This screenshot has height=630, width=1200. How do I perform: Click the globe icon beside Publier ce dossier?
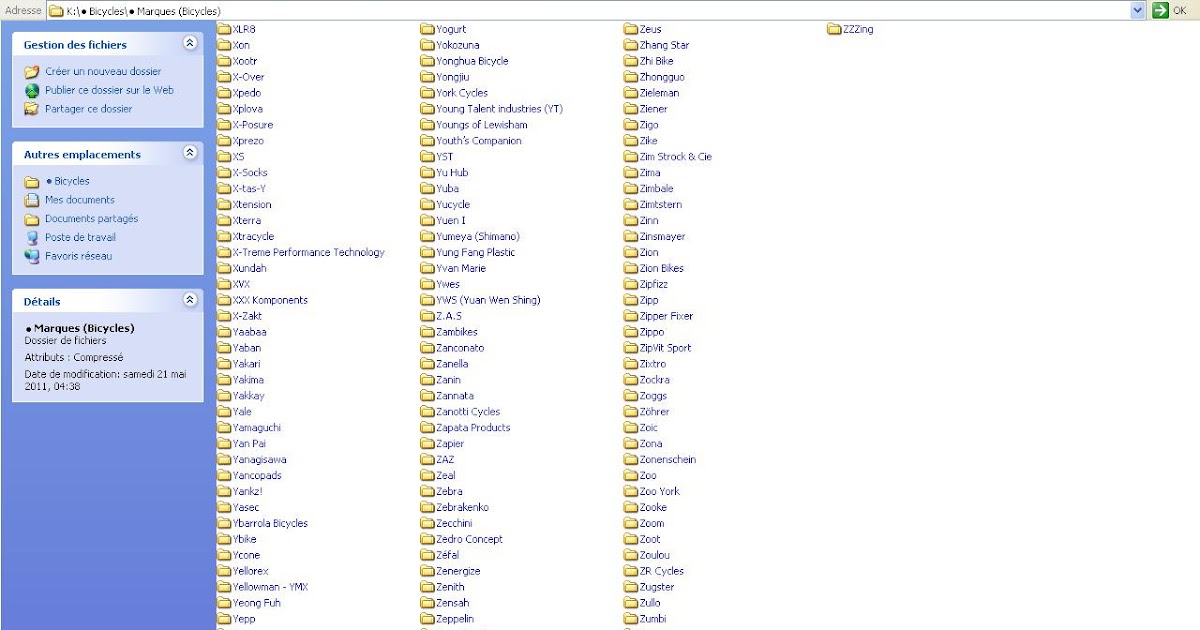32,90
